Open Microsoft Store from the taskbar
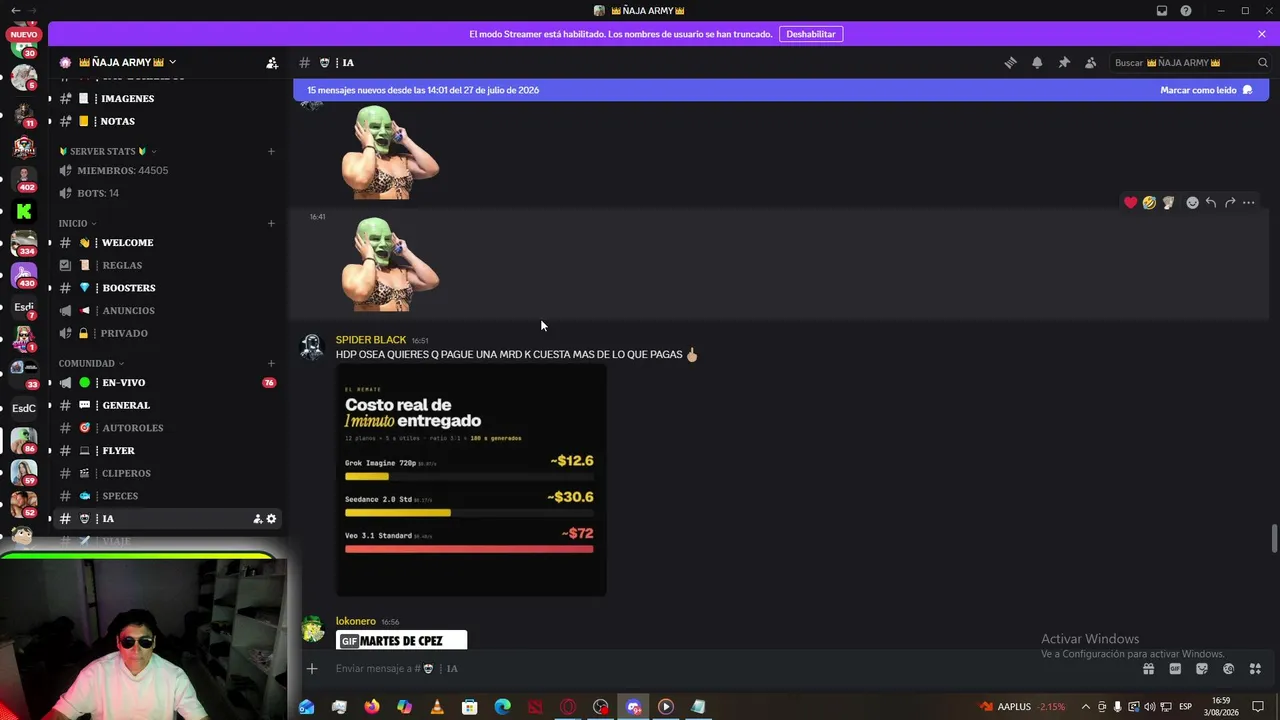Image resolution: width=1280 pixels, height=720 pixels. [x=469, y=707]
